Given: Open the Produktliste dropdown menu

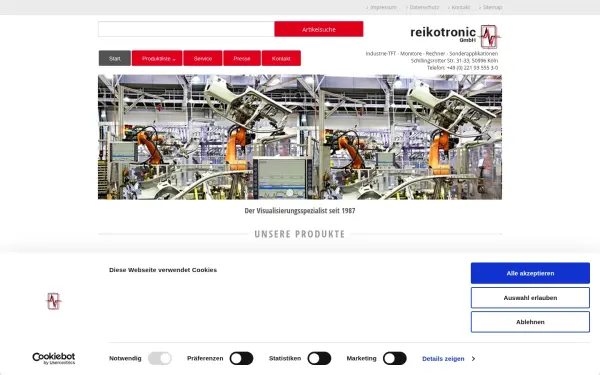Looking at the screenshot, I should (x=157, y=58).
